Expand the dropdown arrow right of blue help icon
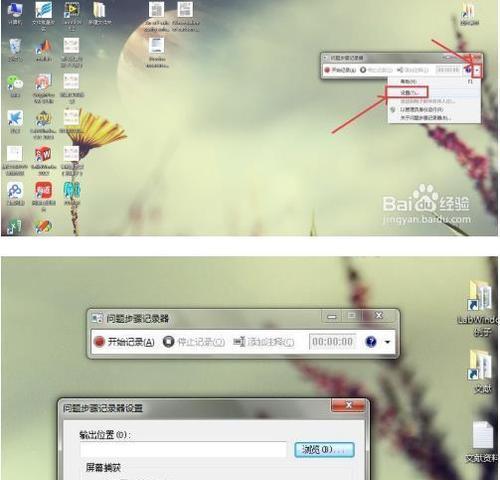This screenshot has height=480, width=500. click(387, 342)
